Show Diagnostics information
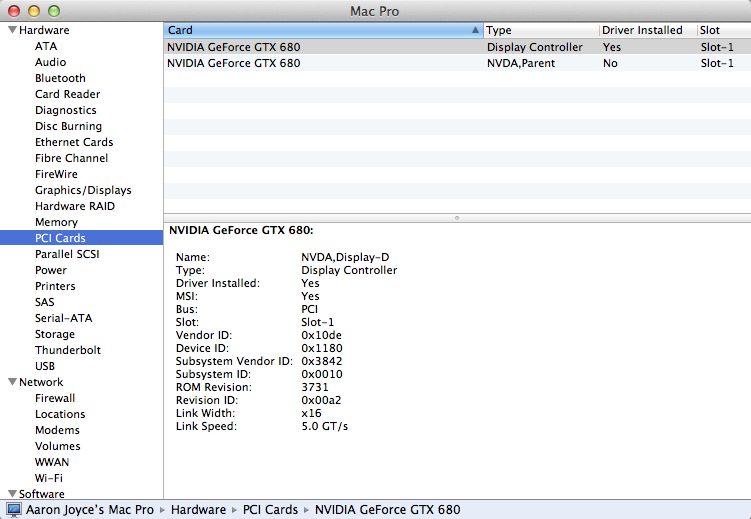This screenshot has height=519, width=751. [x=66, y=110]
